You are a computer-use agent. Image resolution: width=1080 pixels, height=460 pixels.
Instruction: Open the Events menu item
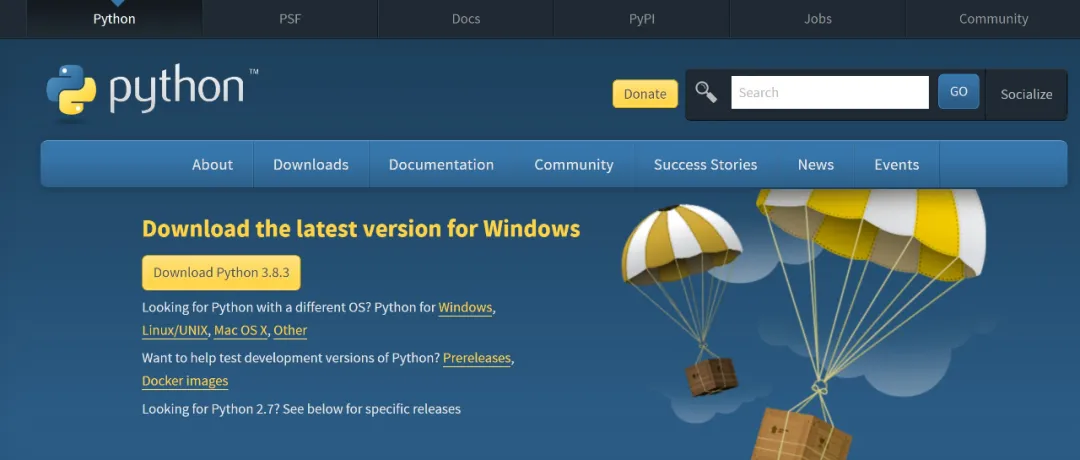click(x=897, y=165)
